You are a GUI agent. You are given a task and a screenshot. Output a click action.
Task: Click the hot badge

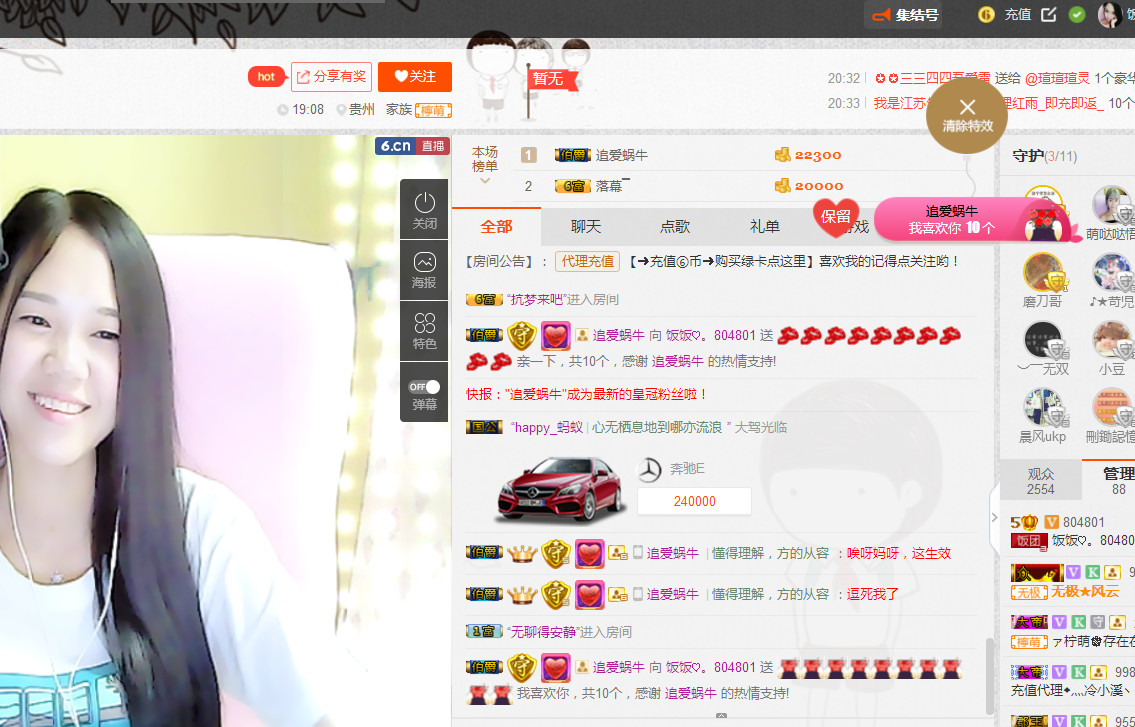[x=266, y=77]
